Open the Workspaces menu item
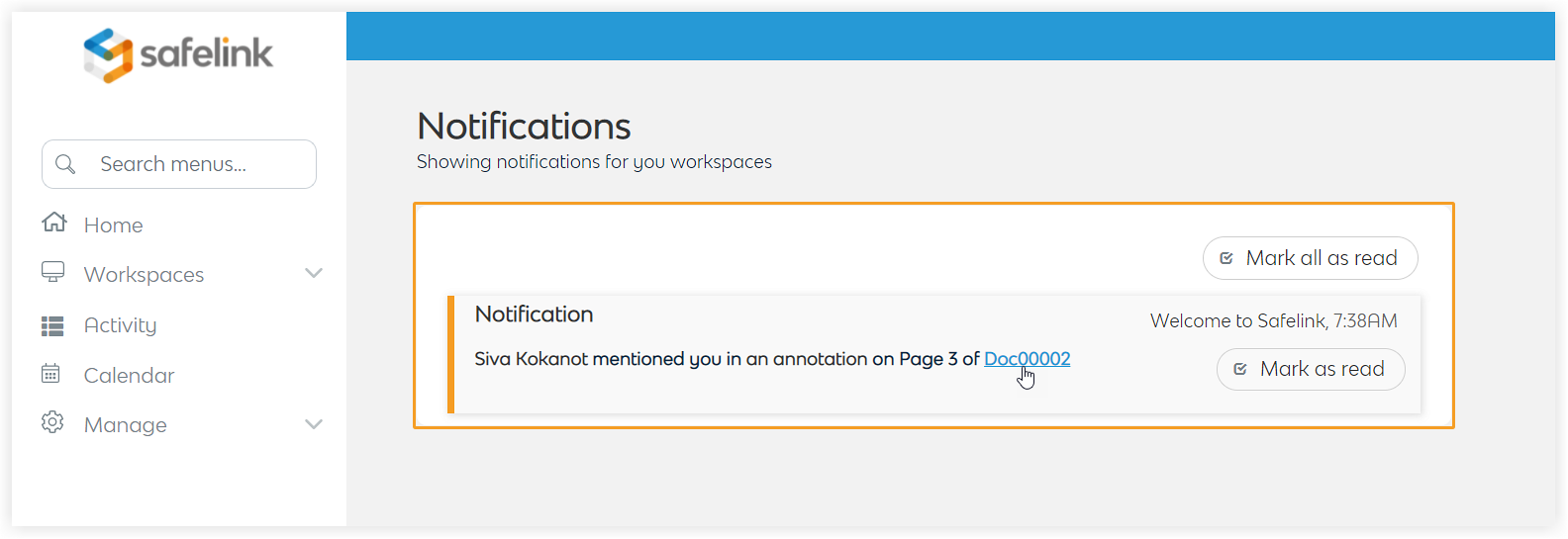This screenshot has width=1568, height=539. coord(144,275)
